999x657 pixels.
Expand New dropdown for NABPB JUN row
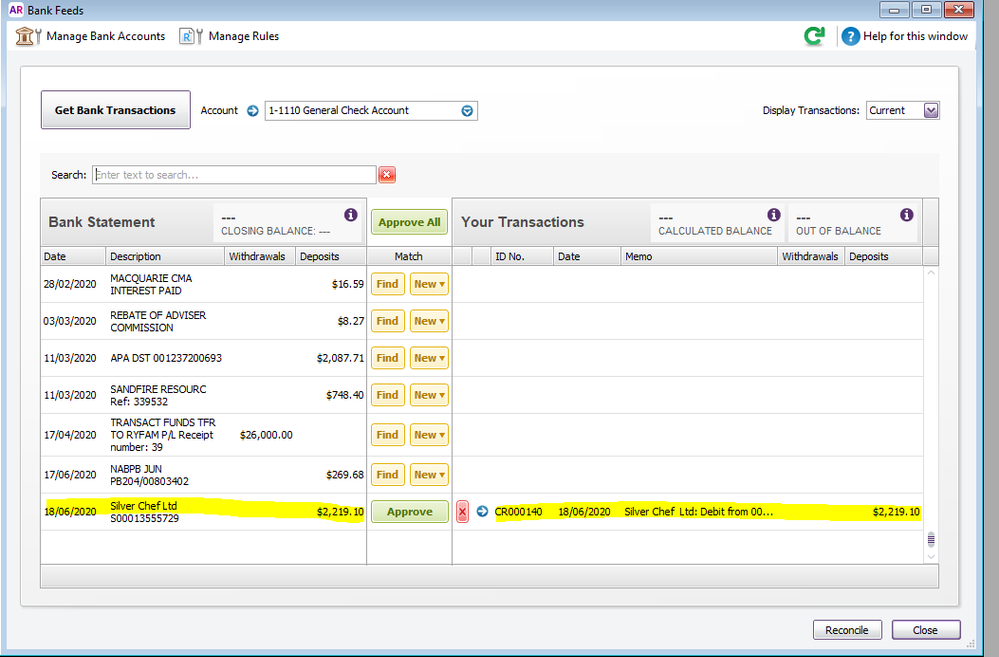[429, 475]
